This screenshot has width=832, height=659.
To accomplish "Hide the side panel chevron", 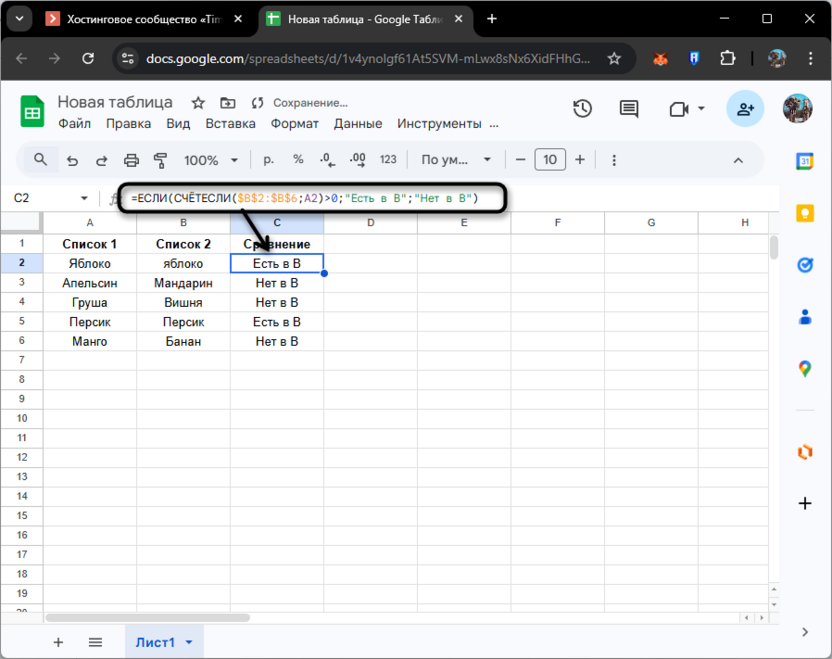I will [805, 631].
